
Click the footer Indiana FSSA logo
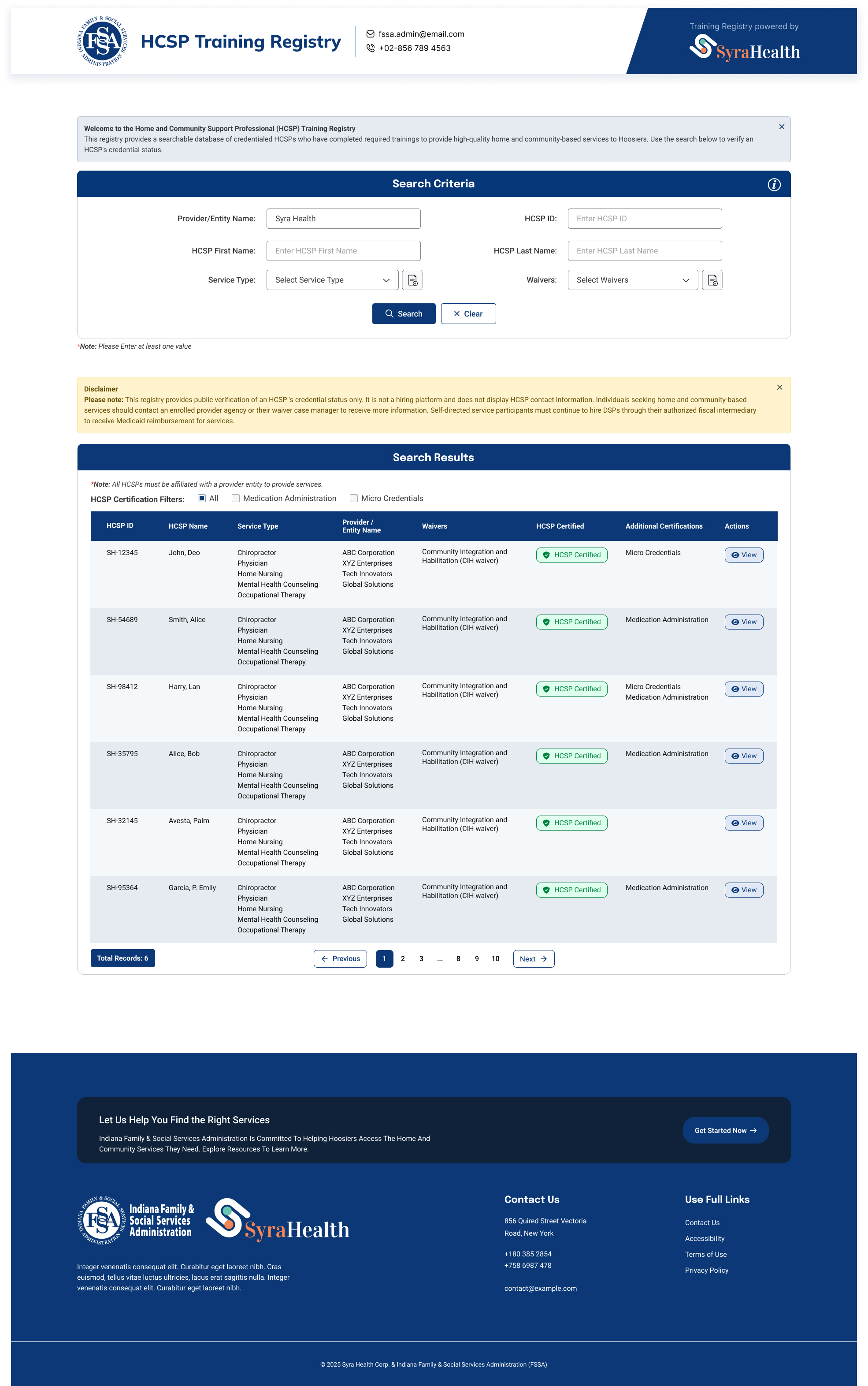coord(135,1220)
